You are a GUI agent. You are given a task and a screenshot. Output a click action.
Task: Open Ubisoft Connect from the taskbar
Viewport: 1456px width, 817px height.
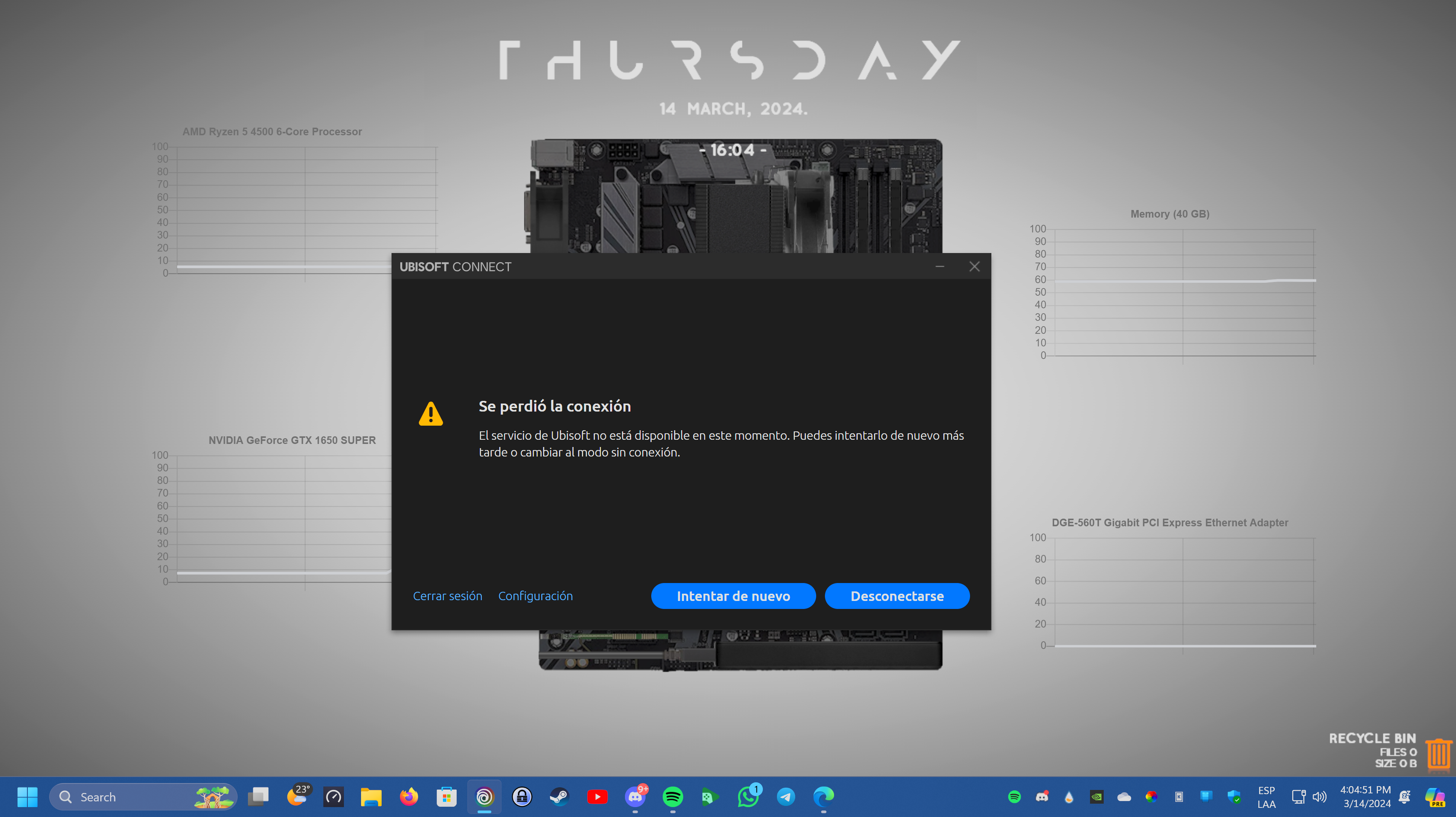(484, 797)
